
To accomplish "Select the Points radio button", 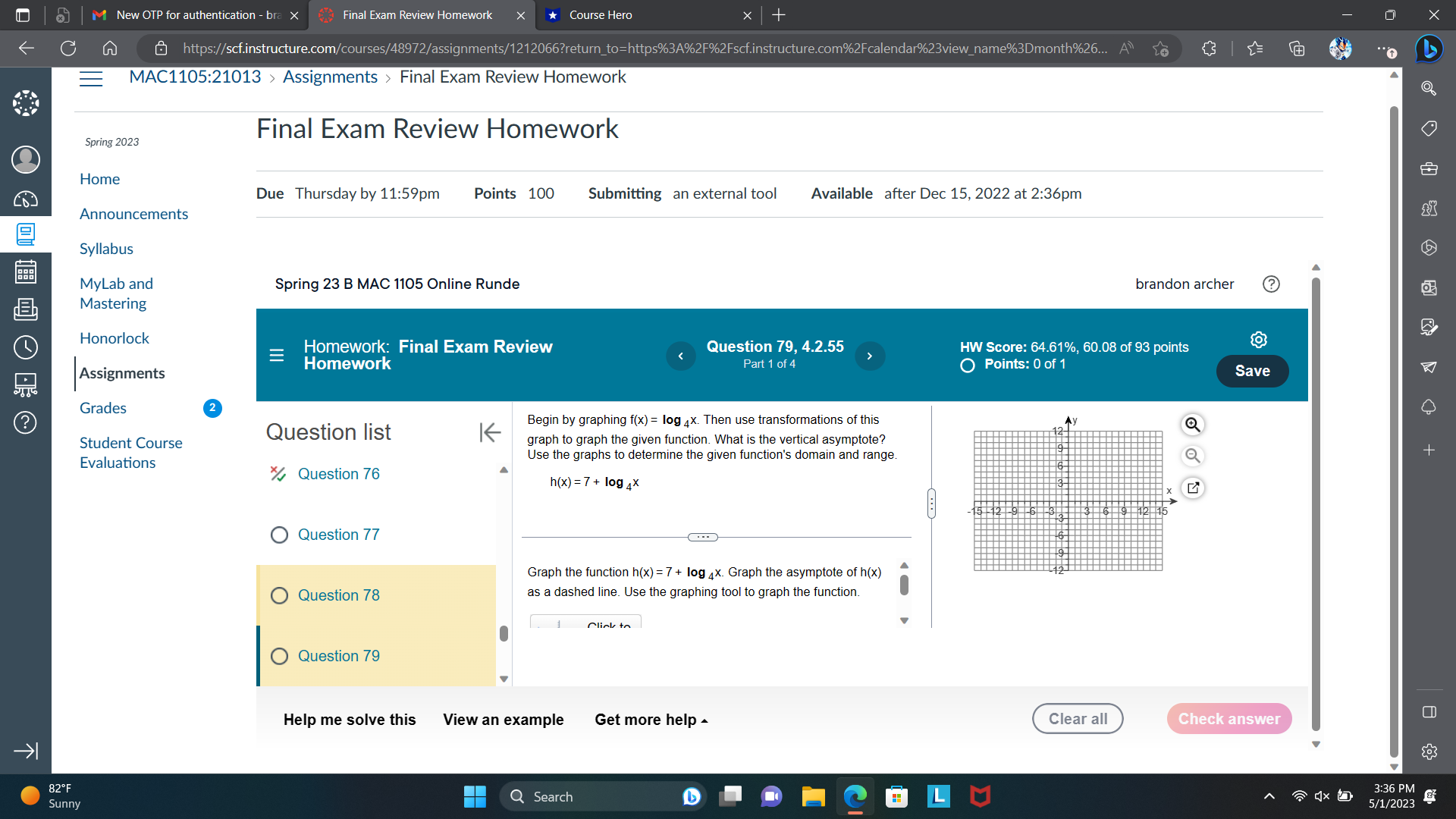I will [x=967, y=366].
